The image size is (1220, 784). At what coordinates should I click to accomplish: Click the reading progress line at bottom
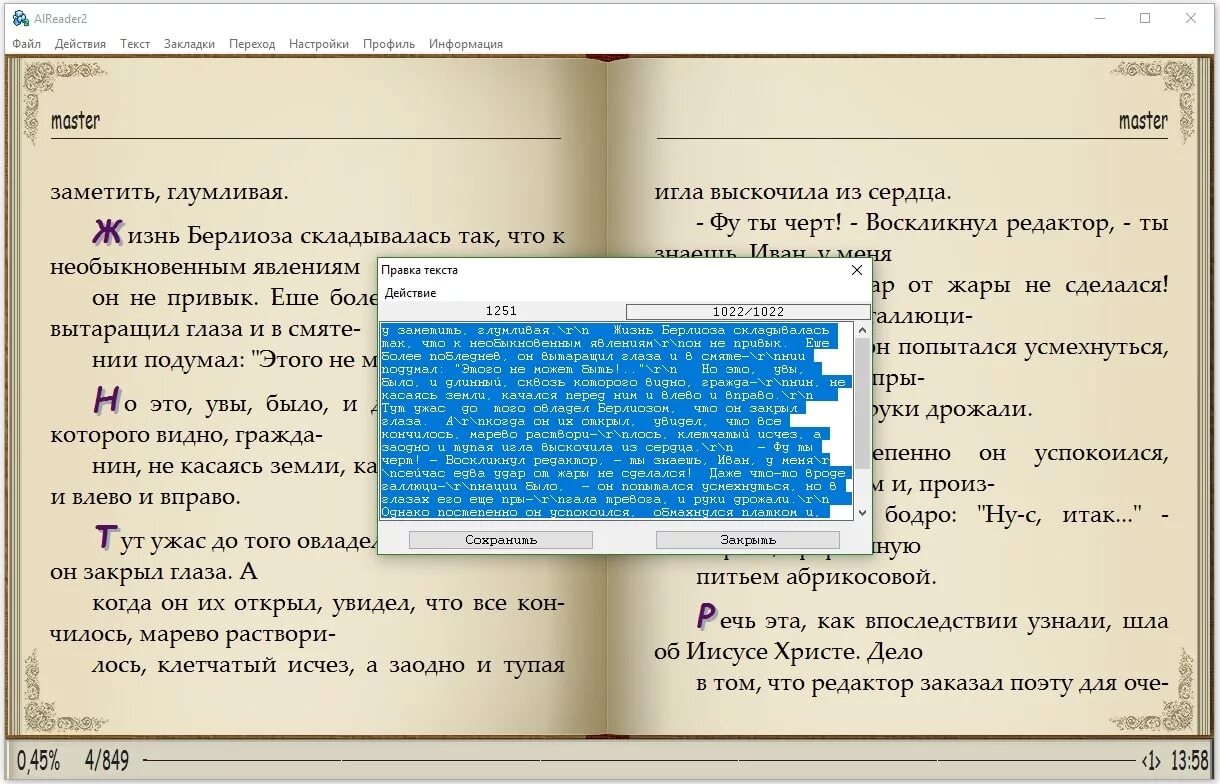638,761
